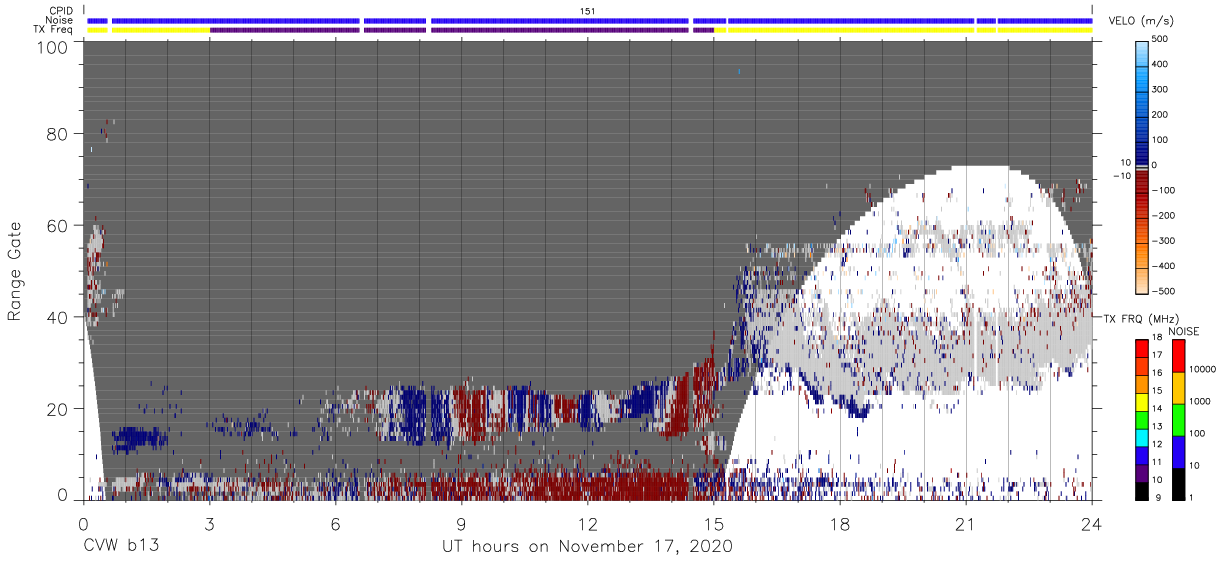Viewport: 1228px width, 567px height.
Task: Click the VELO (m/s) legend title
Action: pos(1140,21)
